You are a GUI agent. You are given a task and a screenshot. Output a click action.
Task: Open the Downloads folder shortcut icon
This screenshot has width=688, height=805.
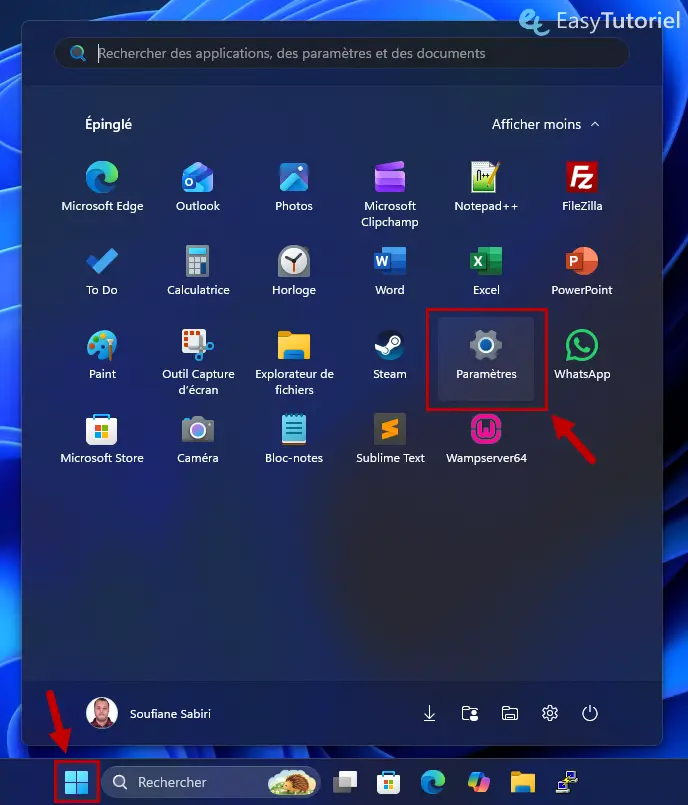429,713
